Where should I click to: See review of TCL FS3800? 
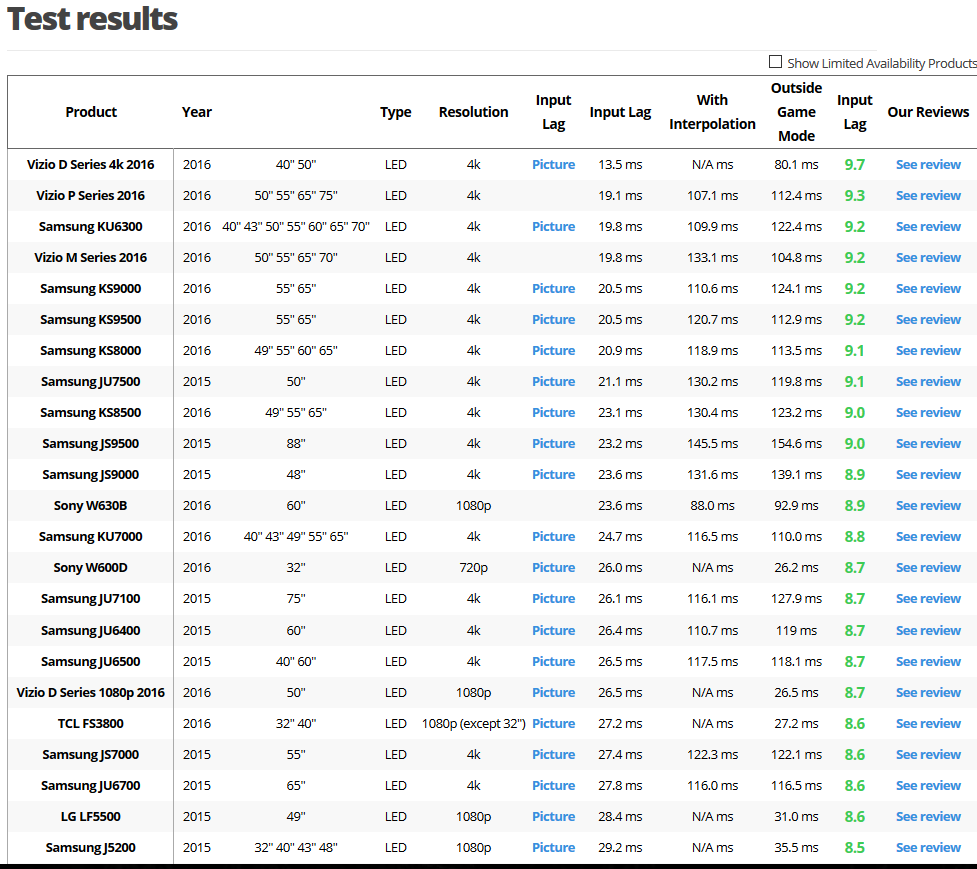point(928,724)
